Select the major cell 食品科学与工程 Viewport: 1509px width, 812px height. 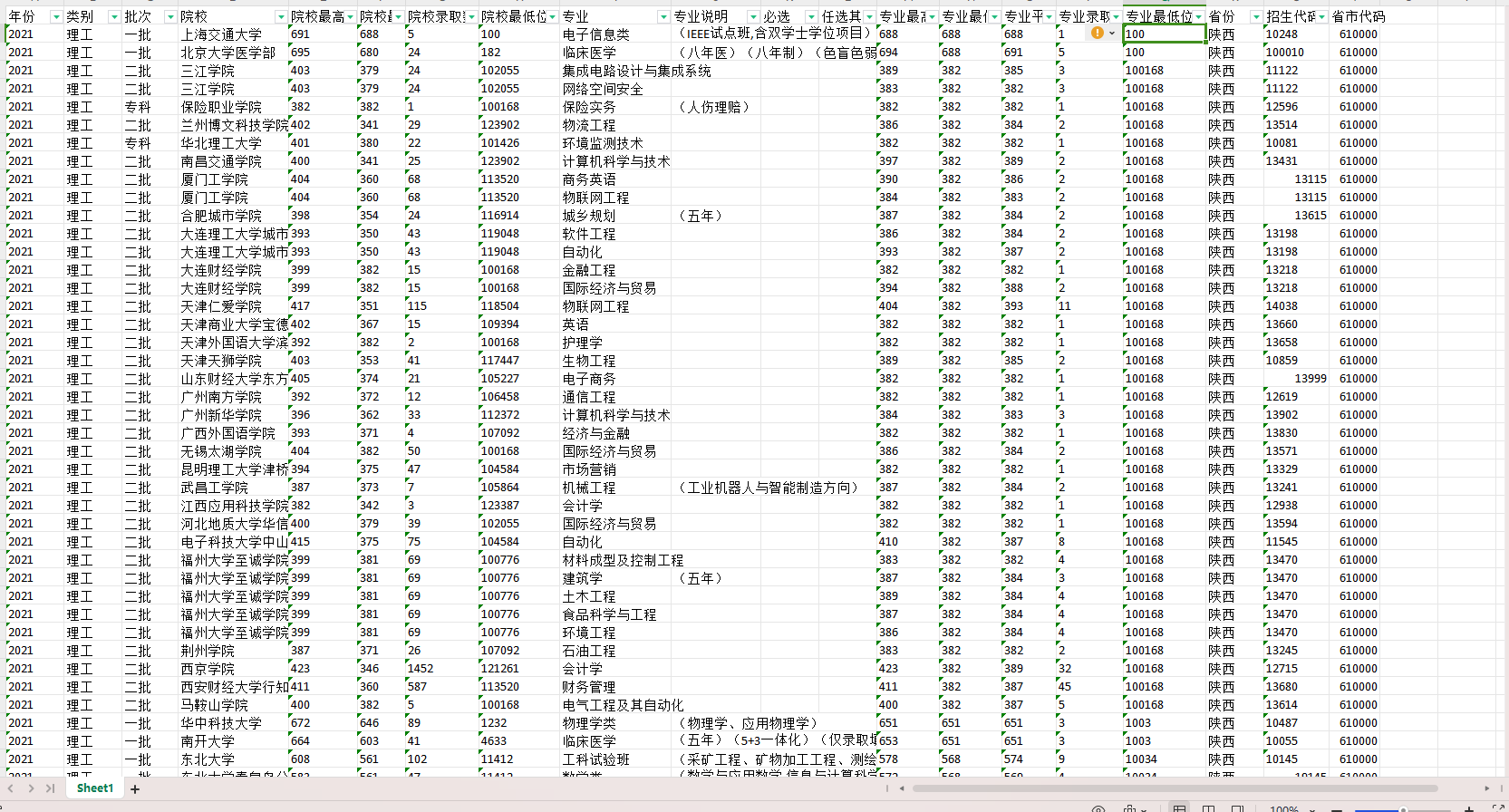[x=615, y=614]
